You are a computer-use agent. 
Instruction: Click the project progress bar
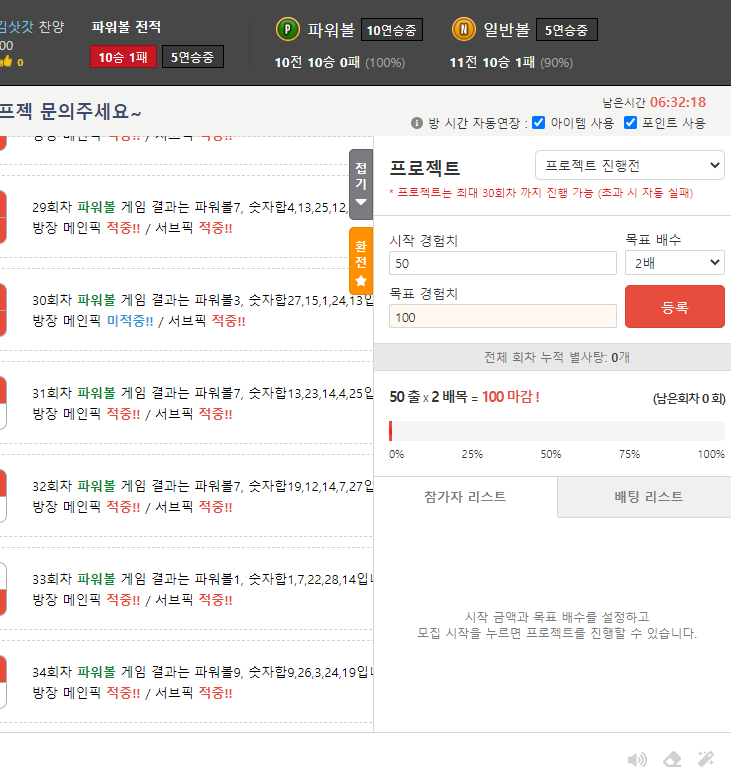click(557, 431)
